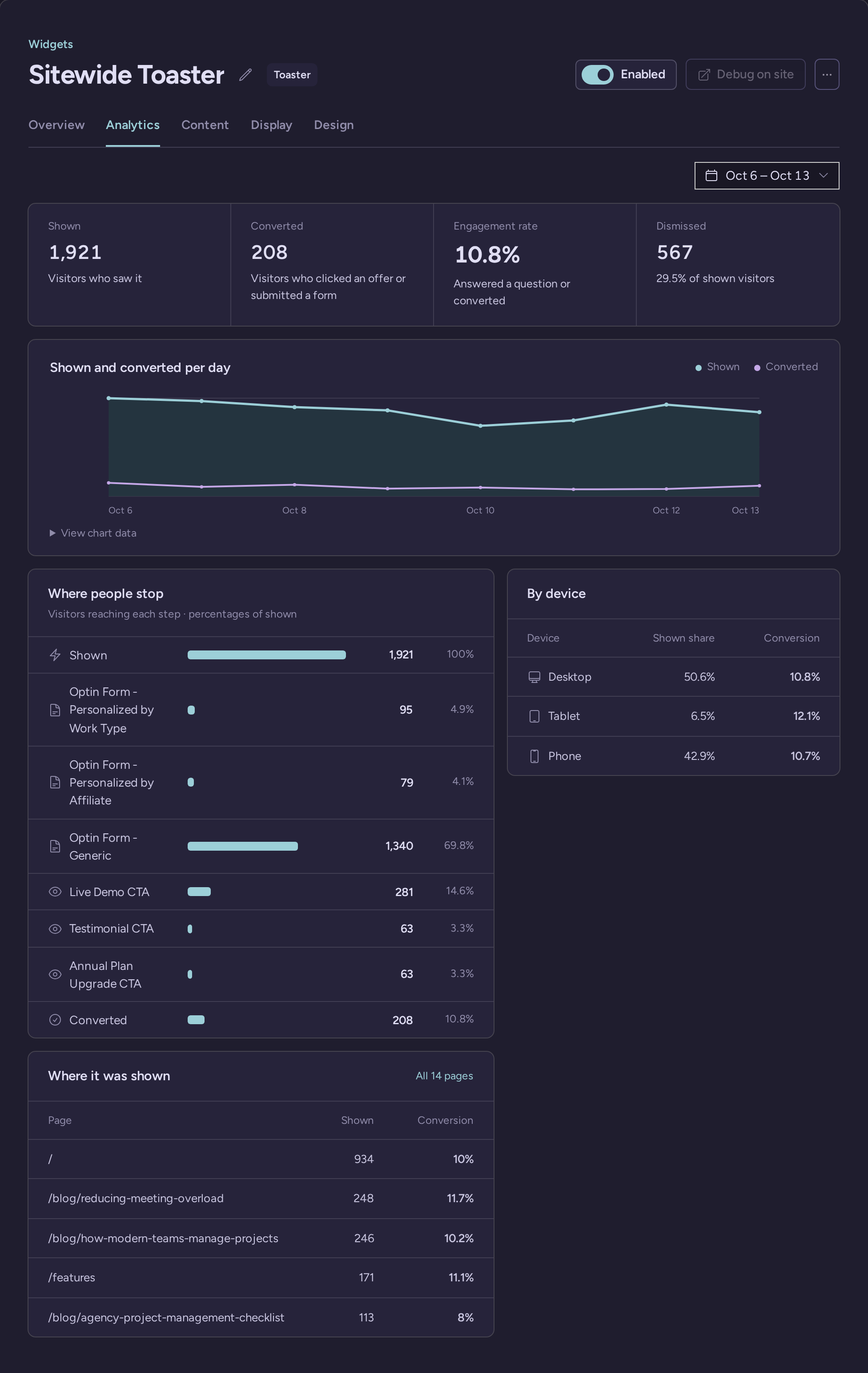The height and width of the screenshot is (1373, 868).
Task: Click the Shown share column header
Action: point(683,638)
